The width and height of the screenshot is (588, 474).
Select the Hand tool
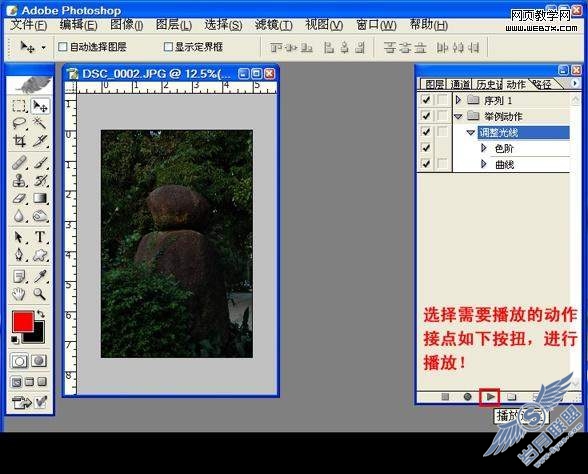point(19,294)
